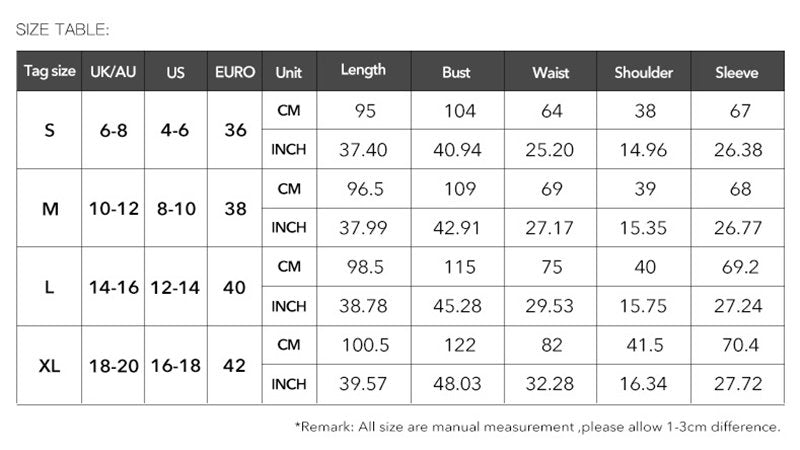Click the shoulder value "16.34" inch cell
Viewport: 800px width, 450px height.
pos(645,385)
